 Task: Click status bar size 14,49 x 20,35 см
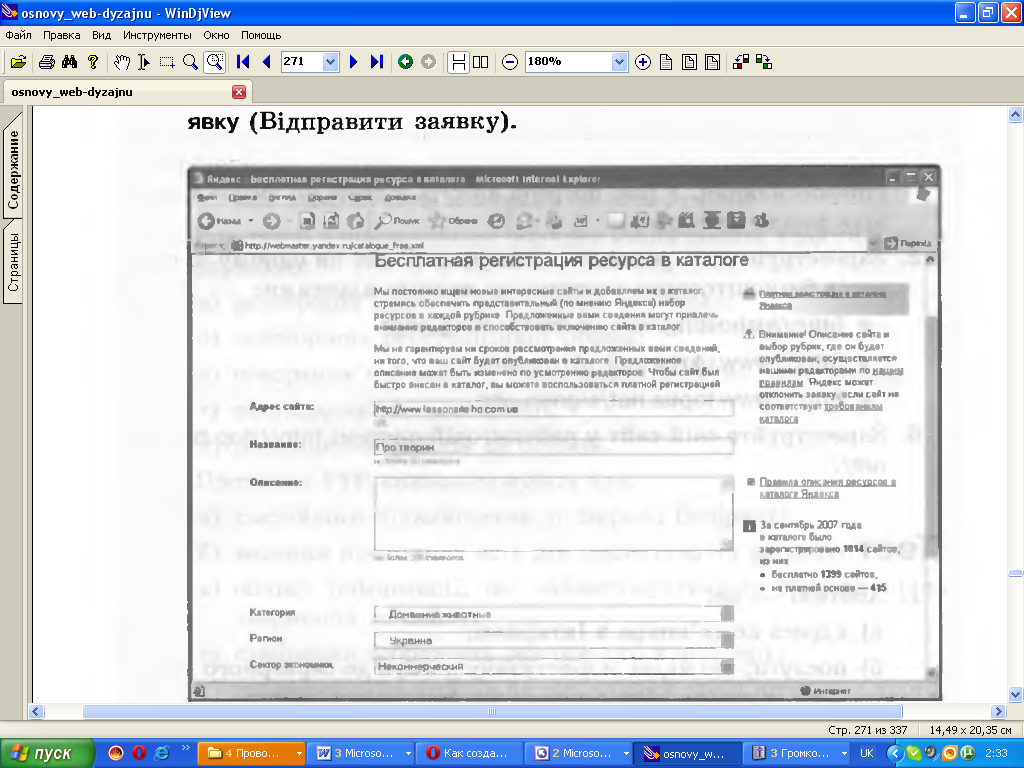(970, 730)
